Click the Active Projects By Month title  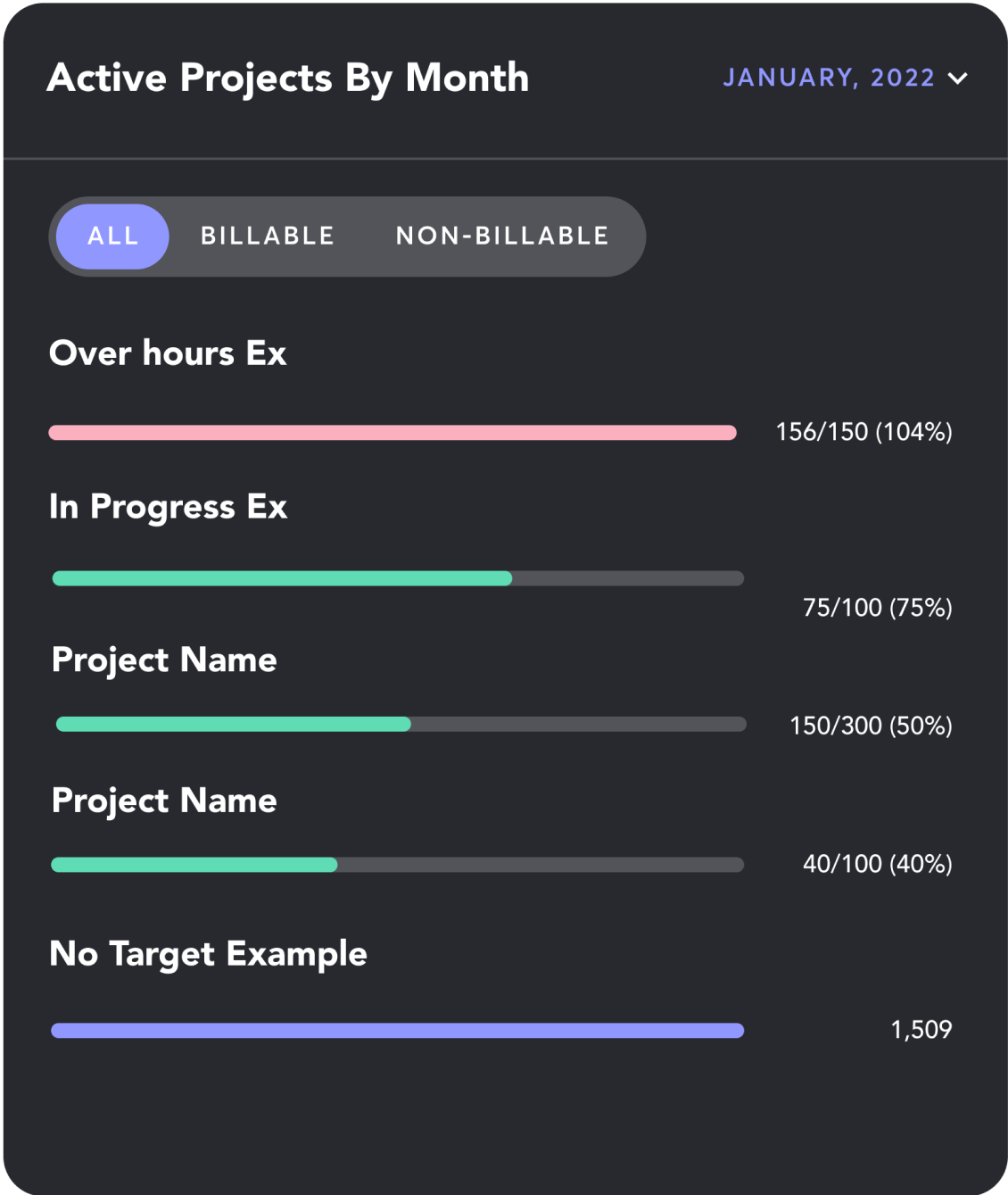(287, 79)
